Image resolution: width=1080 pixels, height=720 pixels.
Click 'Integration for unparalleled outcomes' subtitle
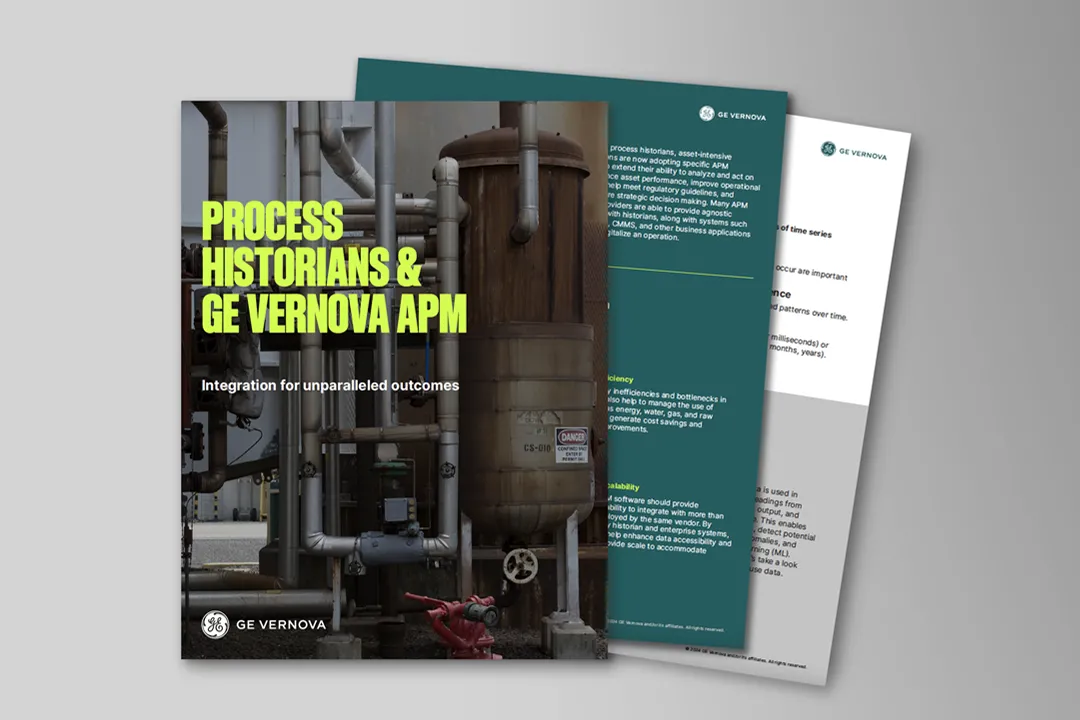[330, 385]
